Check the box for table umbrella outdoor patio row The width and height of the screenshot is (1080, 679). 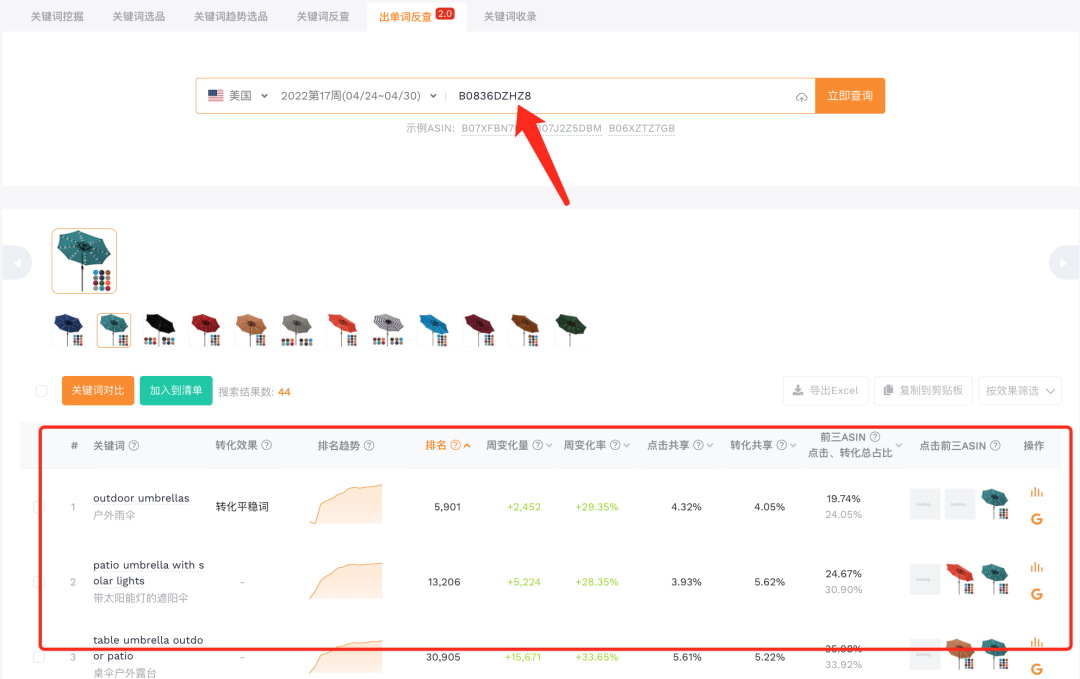click(x=40, y=657)
